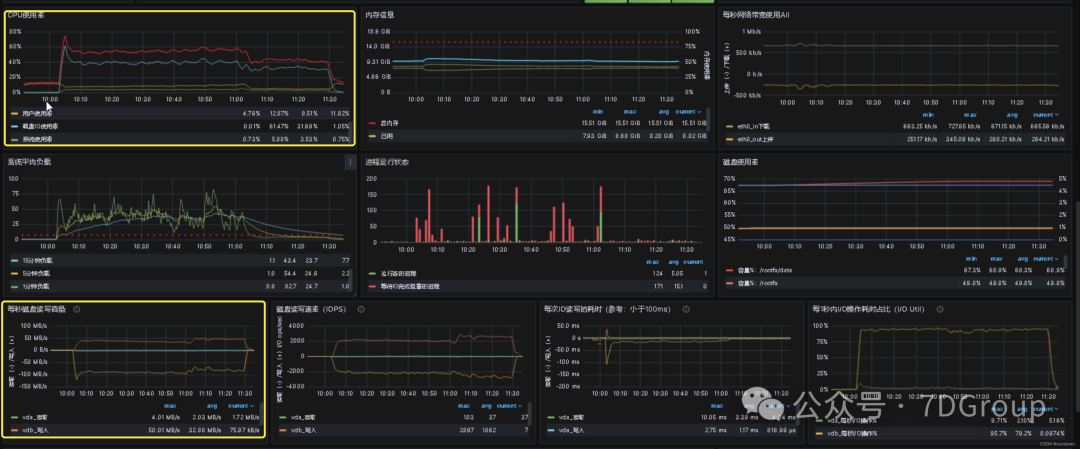Toggle the 已用 memory series

point(386,136)
